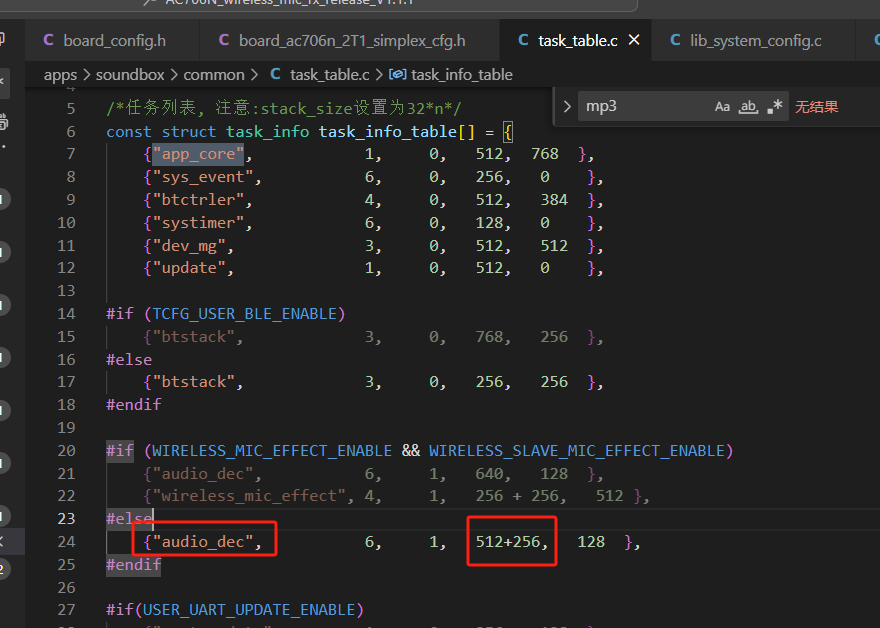Click the C file icon in the breadcrumb
This screenshot has height=628, width=880.
(x=276, y=74)
